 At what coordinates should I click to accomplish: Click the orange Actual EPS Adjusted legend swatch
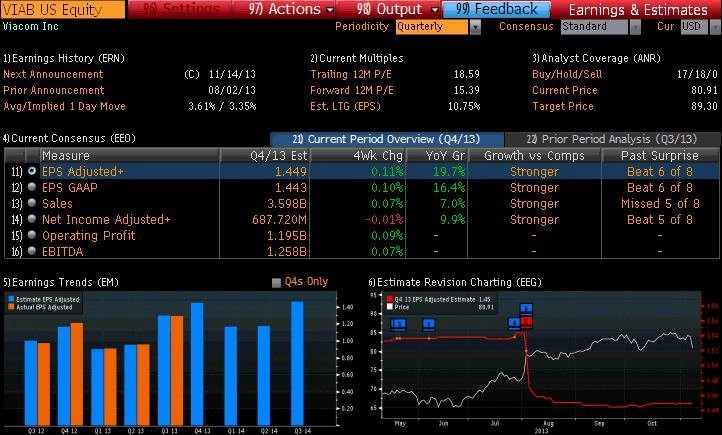point(12,307)
